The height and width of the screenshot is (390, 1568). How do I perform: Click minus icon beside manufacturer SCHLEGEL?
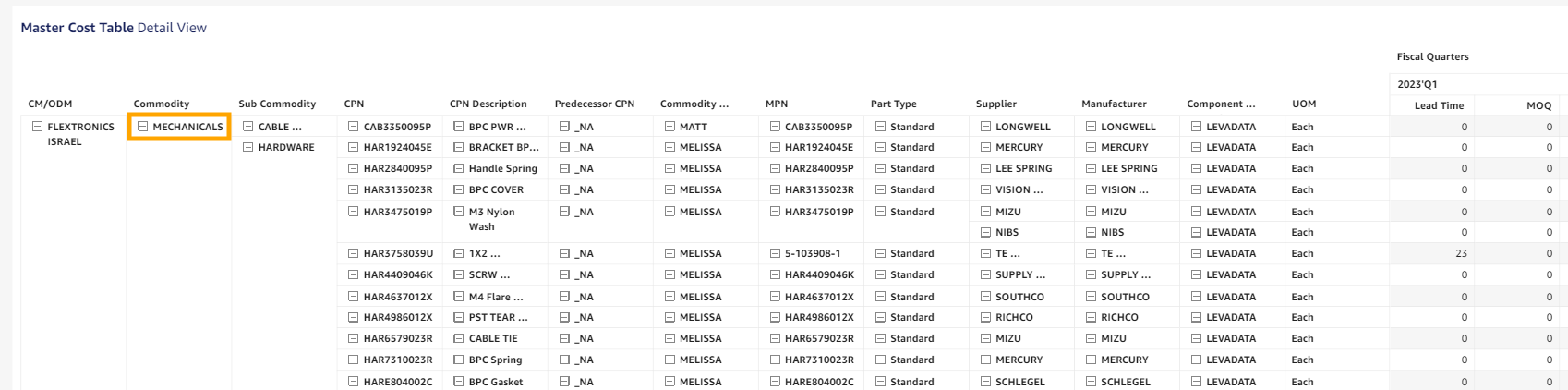click(x=1090, y=382)
